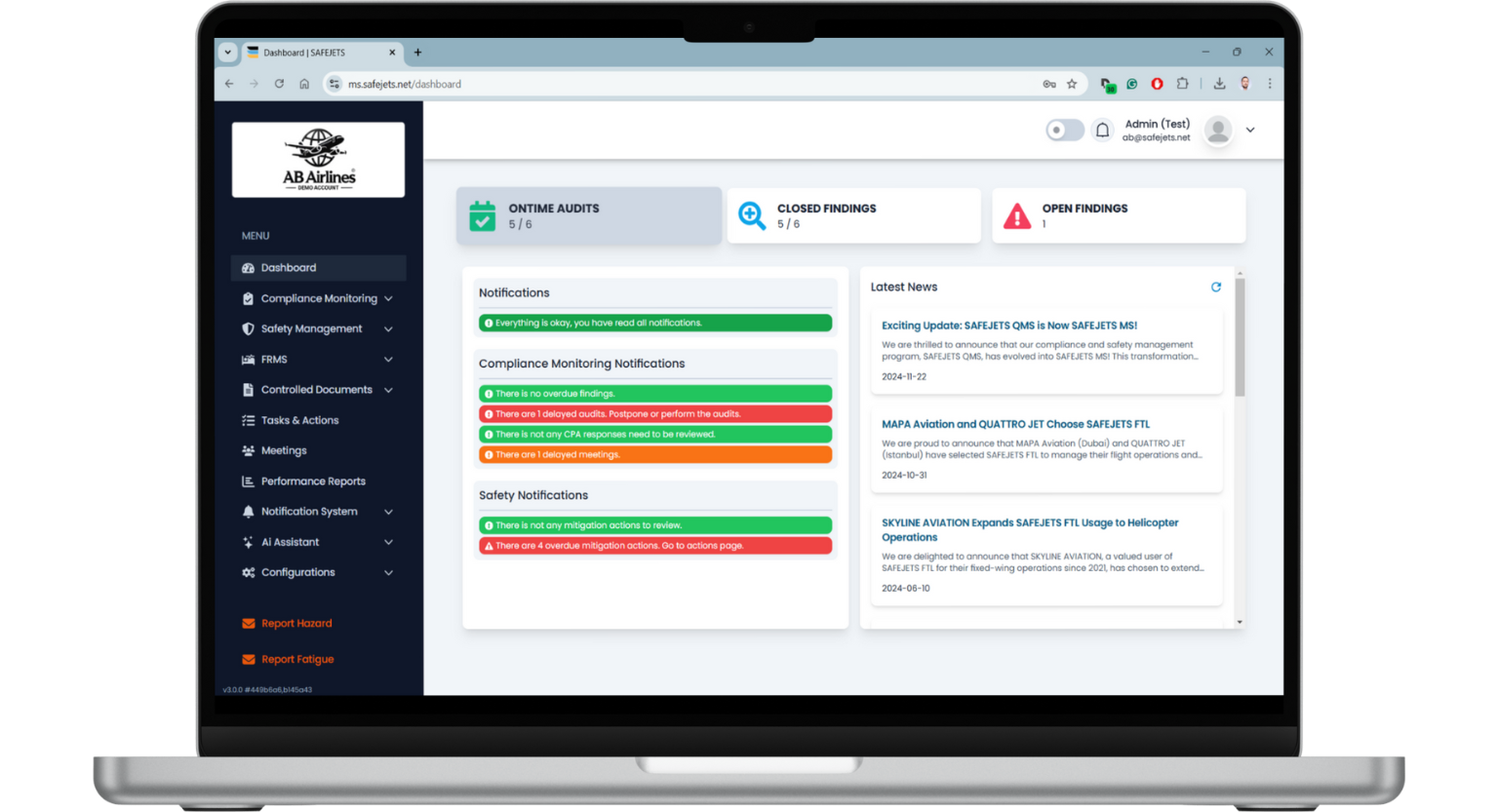Viewport: 1498px width, 812px height.
Task: Click the Open Findings card
Action: click(x=1119, y=215)
